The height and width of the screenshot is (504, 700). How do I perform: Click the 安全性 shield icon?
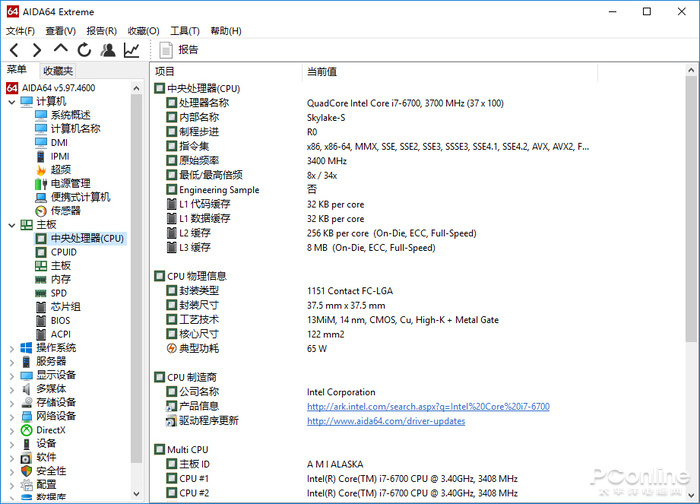26,471
